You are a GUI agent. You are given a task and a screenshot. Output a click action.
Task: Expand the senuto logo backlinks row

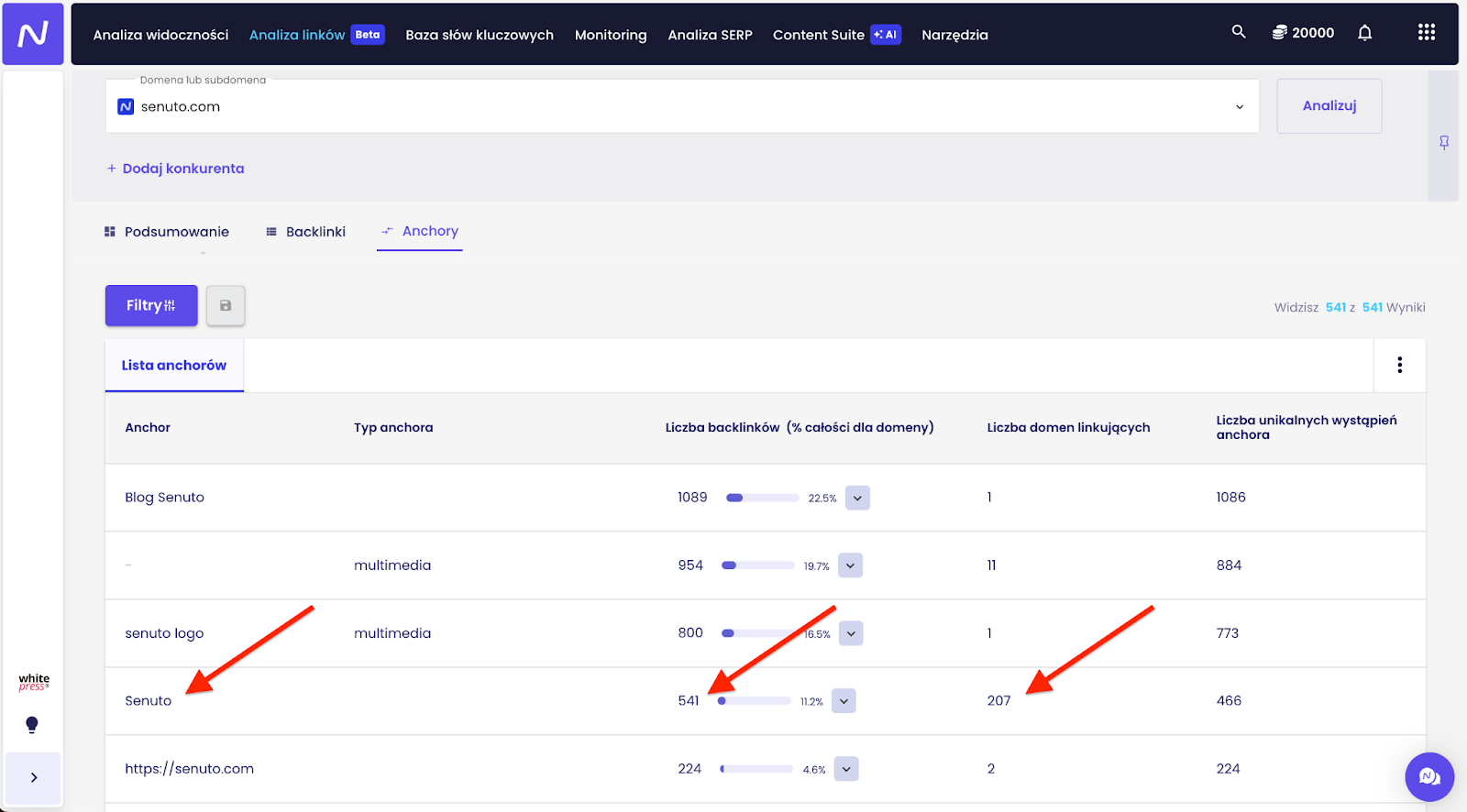click(851, 633)
